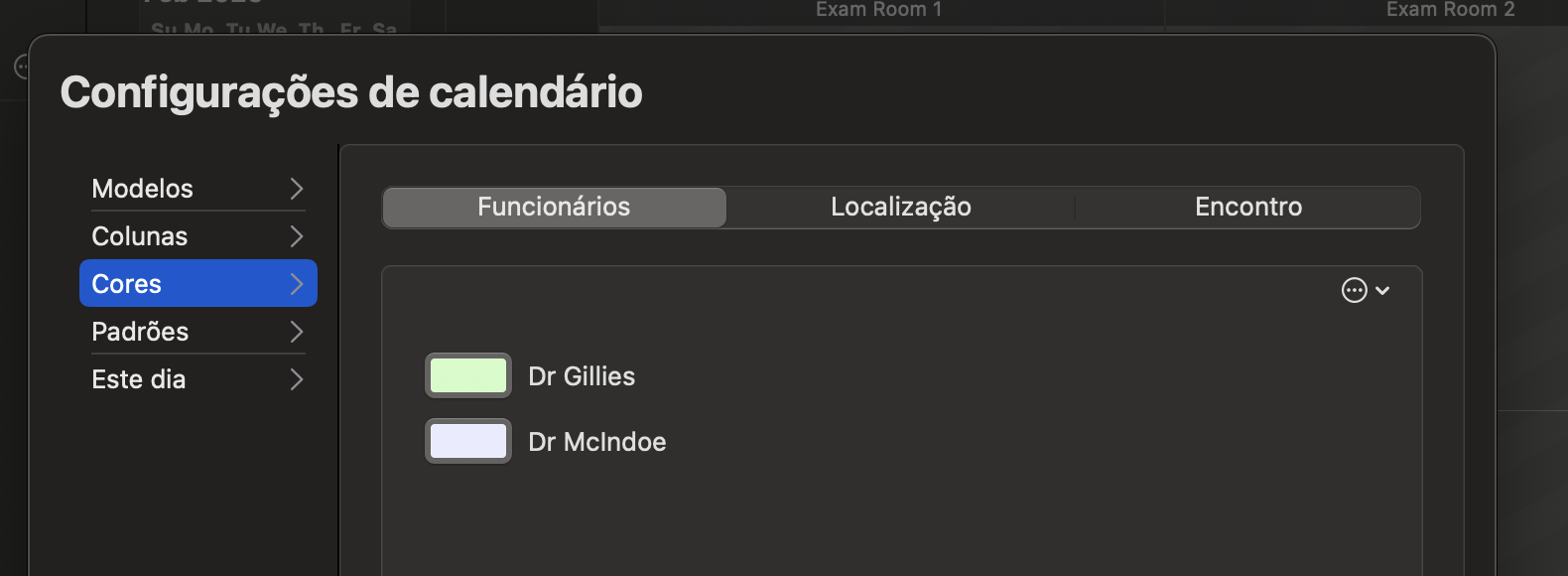Image resolution: width=1568 pixels, height=576 pixels.
Task: Open the Este dia settings section
Action: tap(198, 379)
